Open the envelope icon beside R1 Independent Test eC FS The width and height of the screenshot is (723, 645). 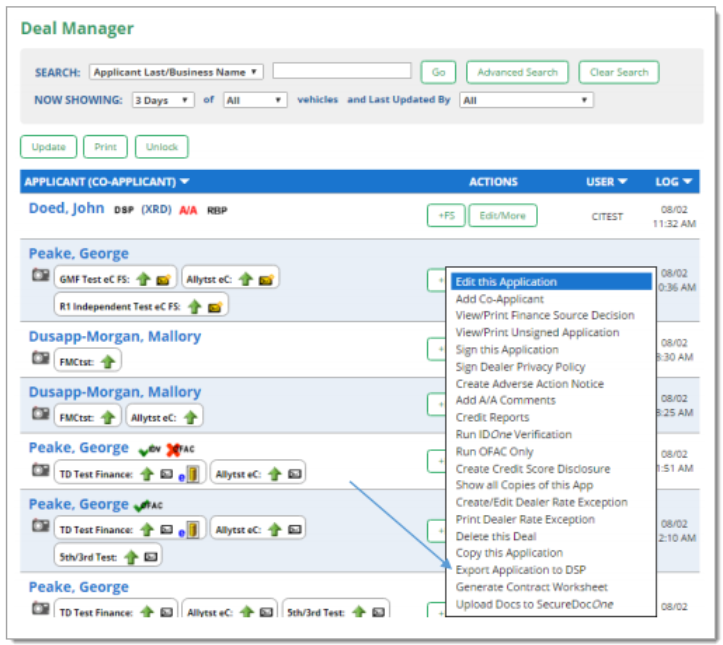click(215, 307)
